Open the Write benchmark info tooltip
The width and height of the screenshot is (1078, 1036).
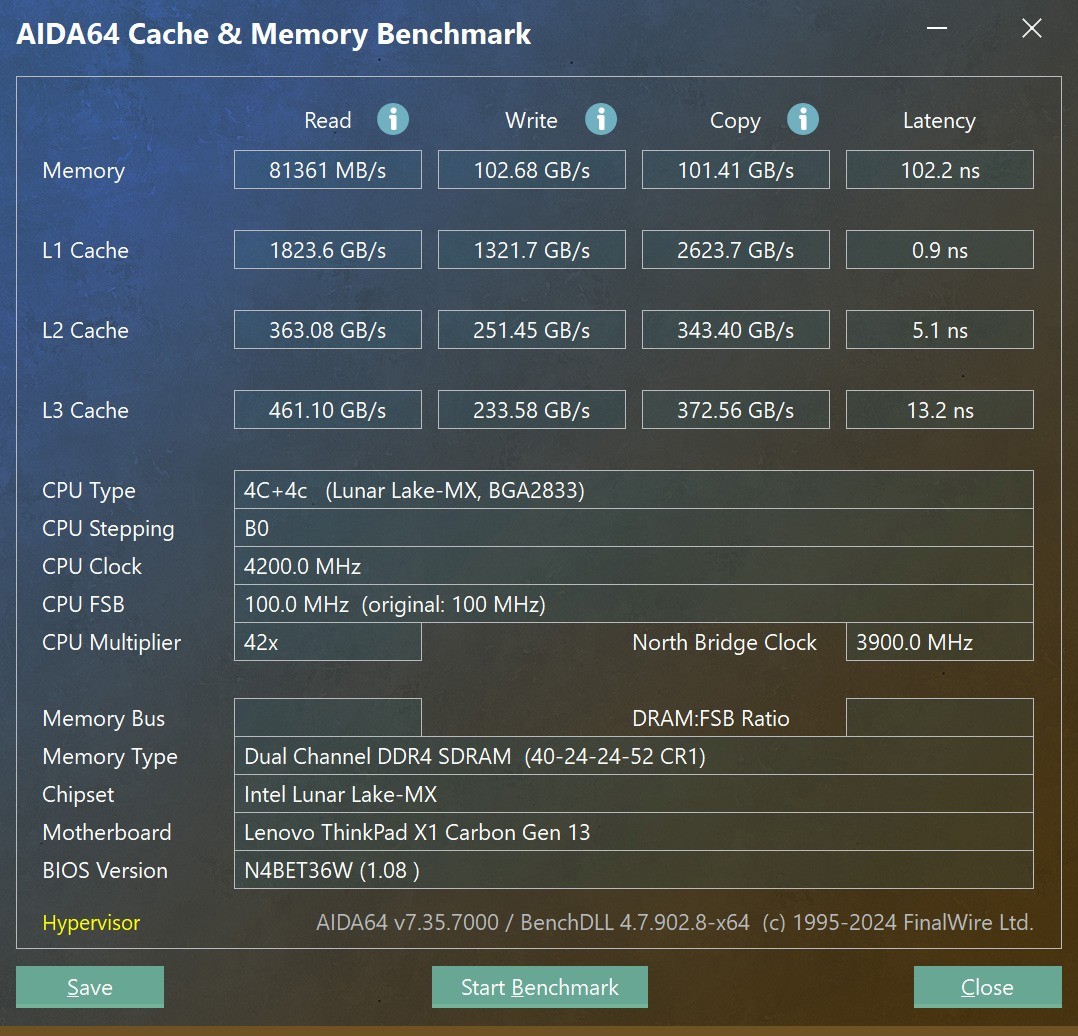[x=601, y=119]
